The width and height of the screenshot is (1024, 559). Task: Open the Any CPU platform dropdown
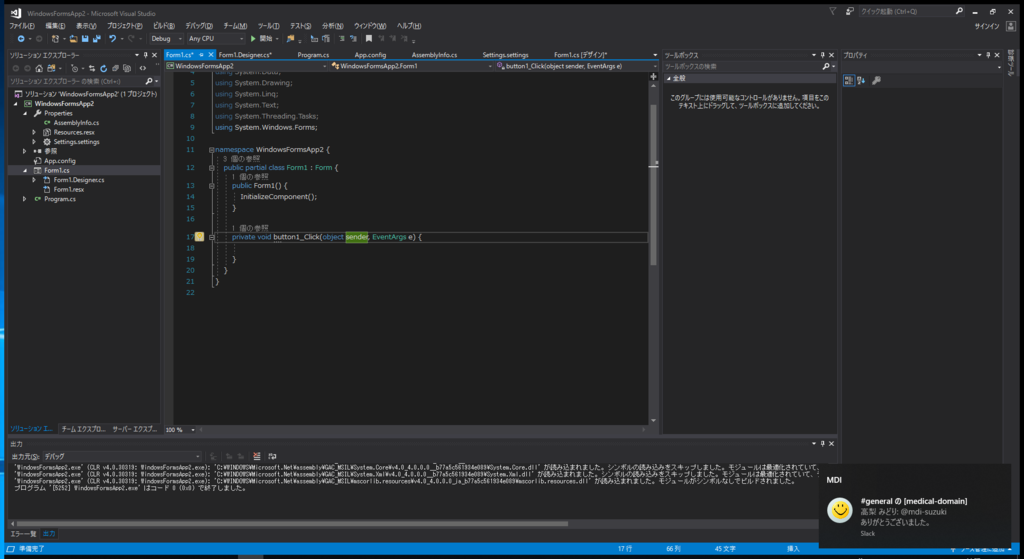[x=216, y=39]
